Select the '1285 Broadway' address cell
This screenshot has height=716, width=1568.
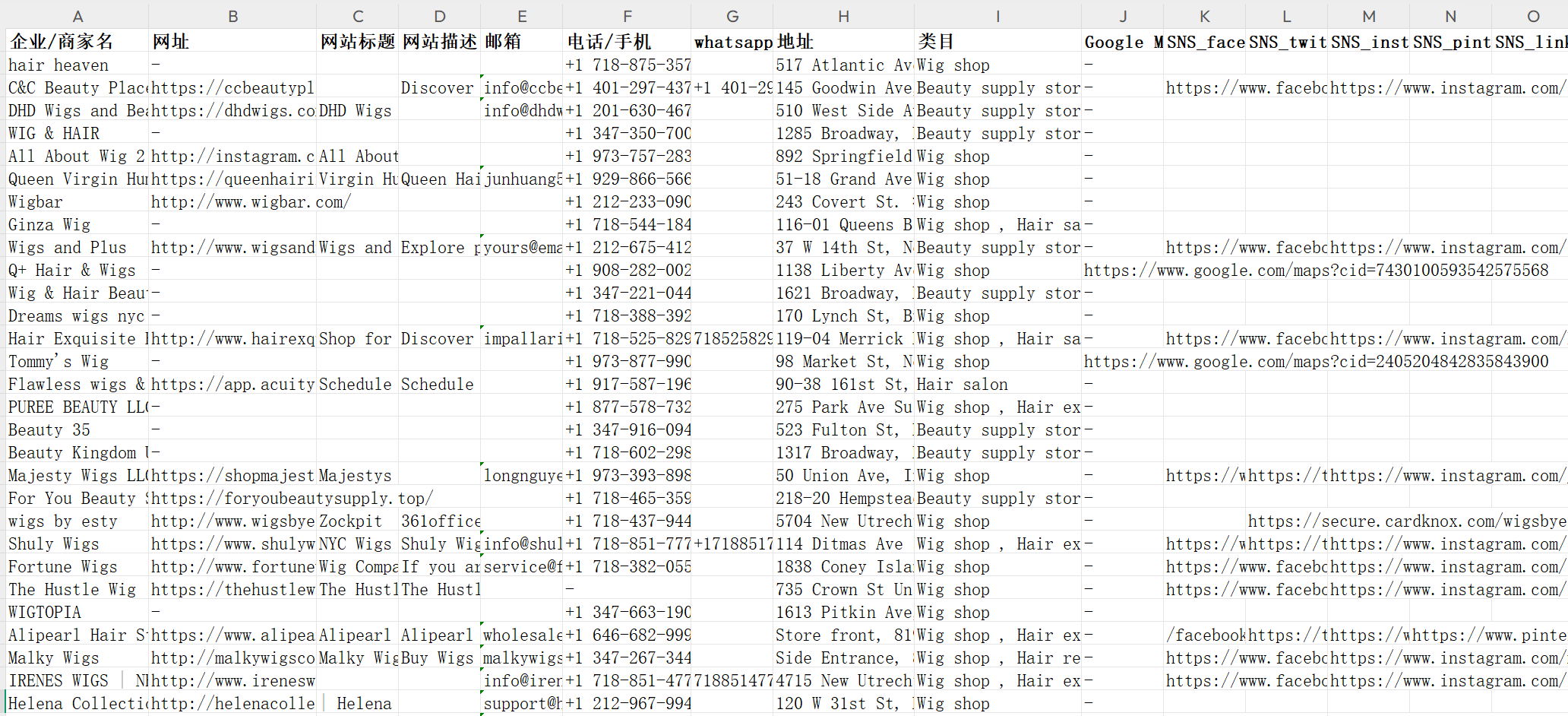coord(843,133)
